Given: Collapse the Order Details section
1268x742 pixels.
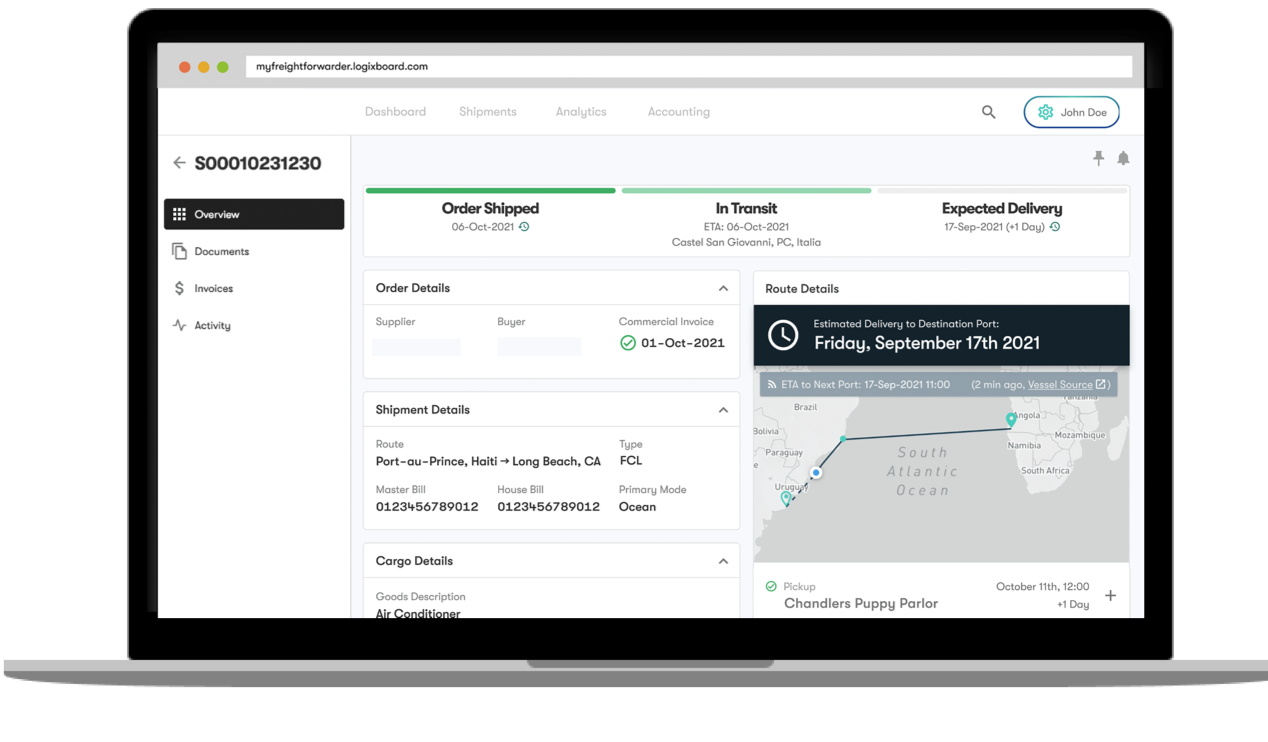Looking at the screenshot, I should (x=723, y=288).
